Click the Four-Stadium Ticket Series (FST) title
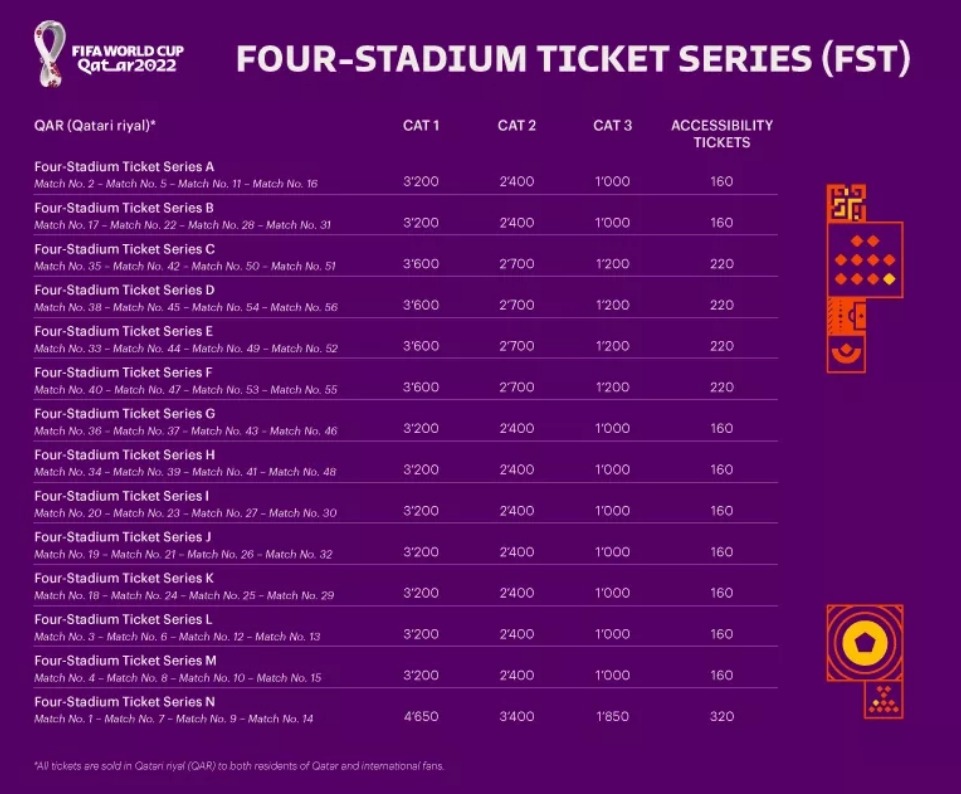 pyautogui.click(x=572, y=60)
